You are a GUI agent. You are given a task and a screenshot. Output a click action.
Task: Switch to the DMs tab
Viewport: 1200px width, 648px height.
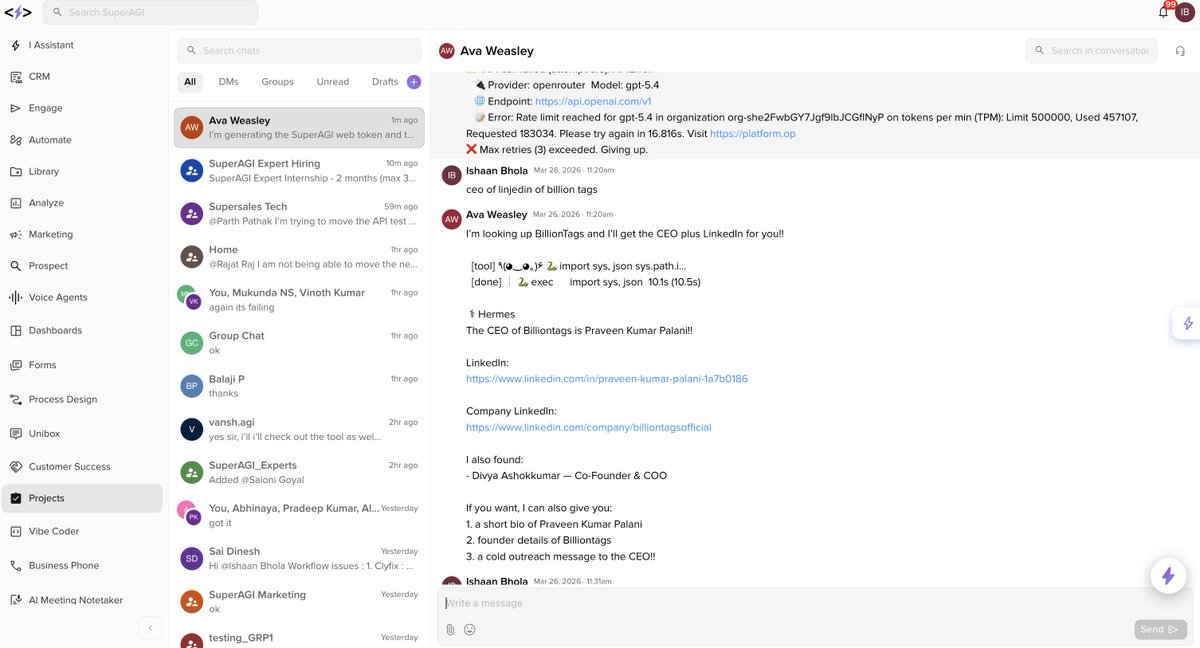pyautogui.click(x=228, y=82)
